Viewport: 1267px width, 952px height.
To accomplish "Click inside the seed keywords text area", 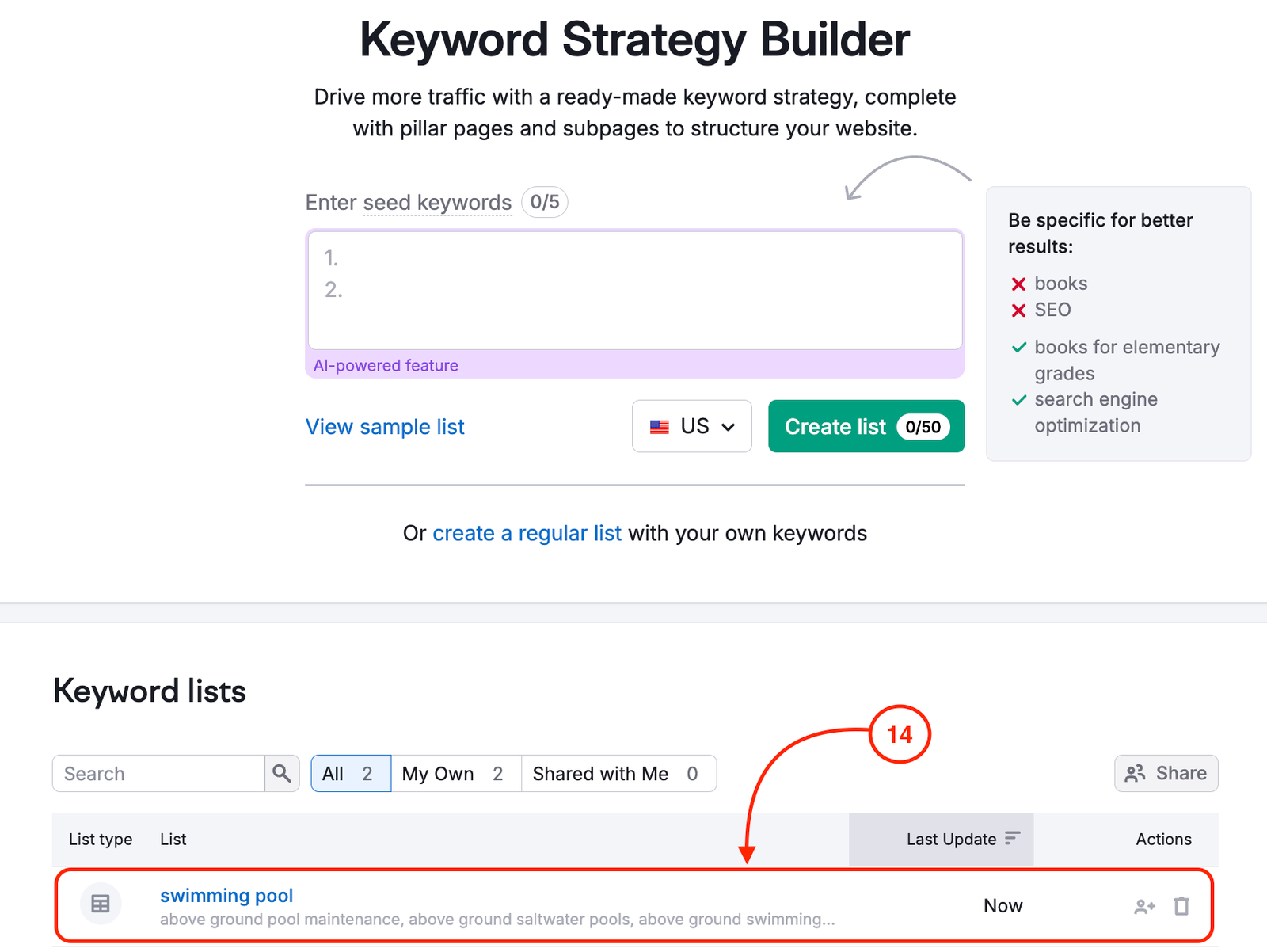I will 633,291.
